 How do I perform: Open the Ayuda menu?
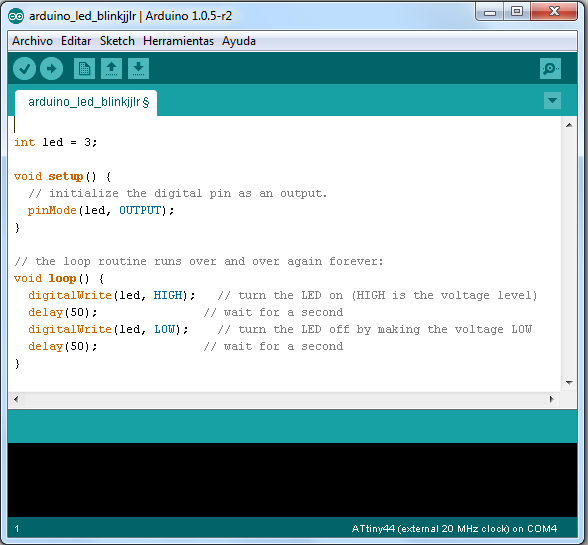239,41
